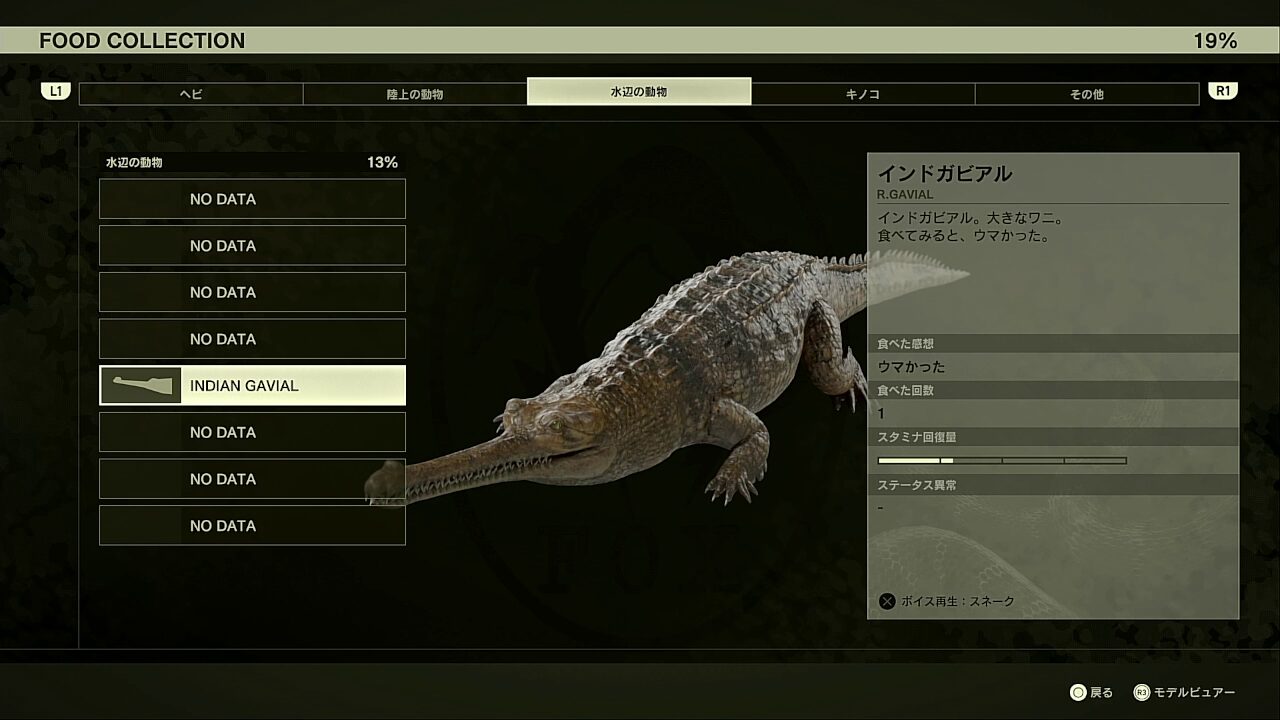Click the ステータス異常 section label
The width and height of the screenshot is (1280, 720).
pos(917,485)
